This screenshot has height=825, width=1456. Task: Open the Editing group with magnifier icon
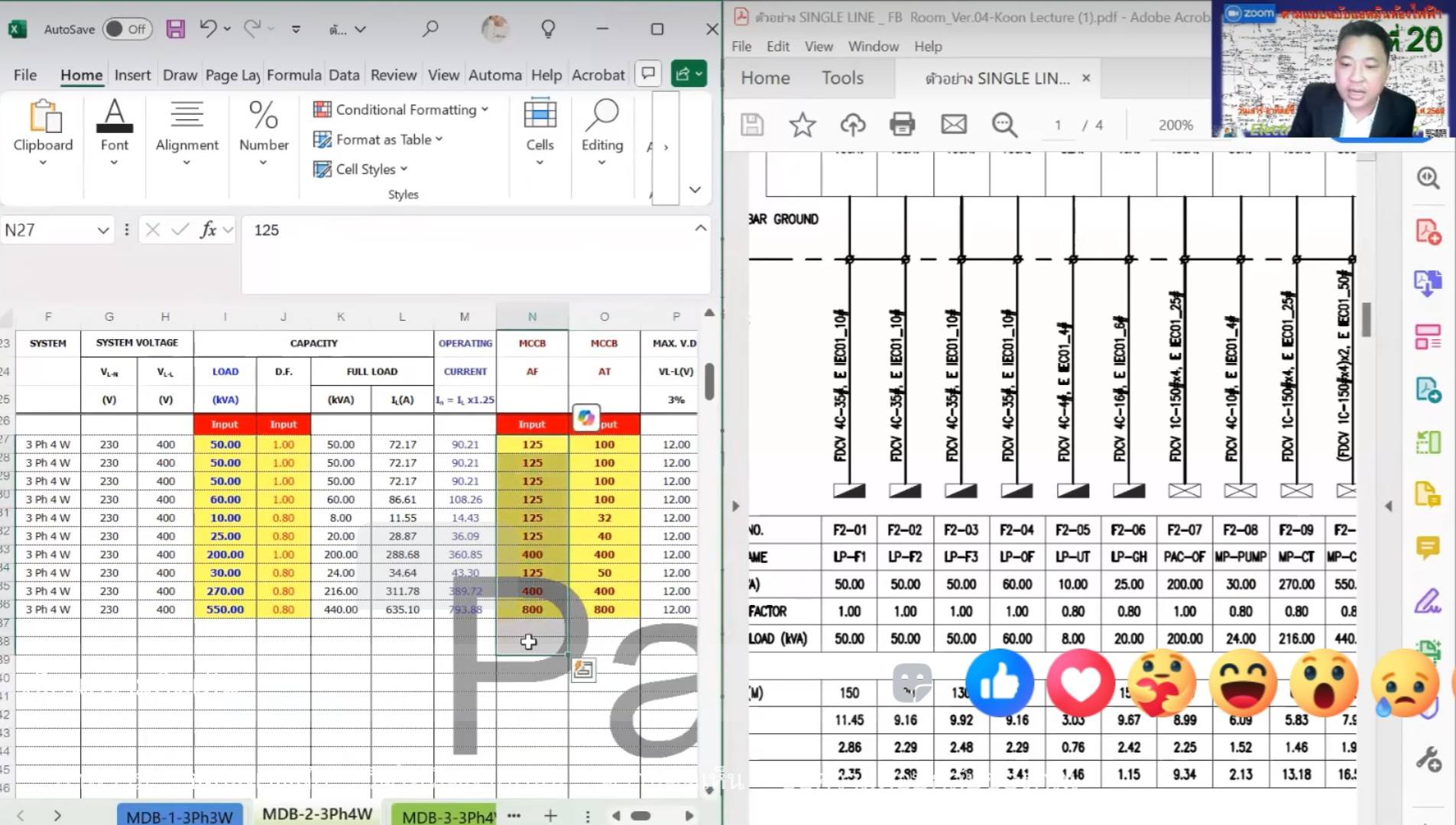point(602,131)
